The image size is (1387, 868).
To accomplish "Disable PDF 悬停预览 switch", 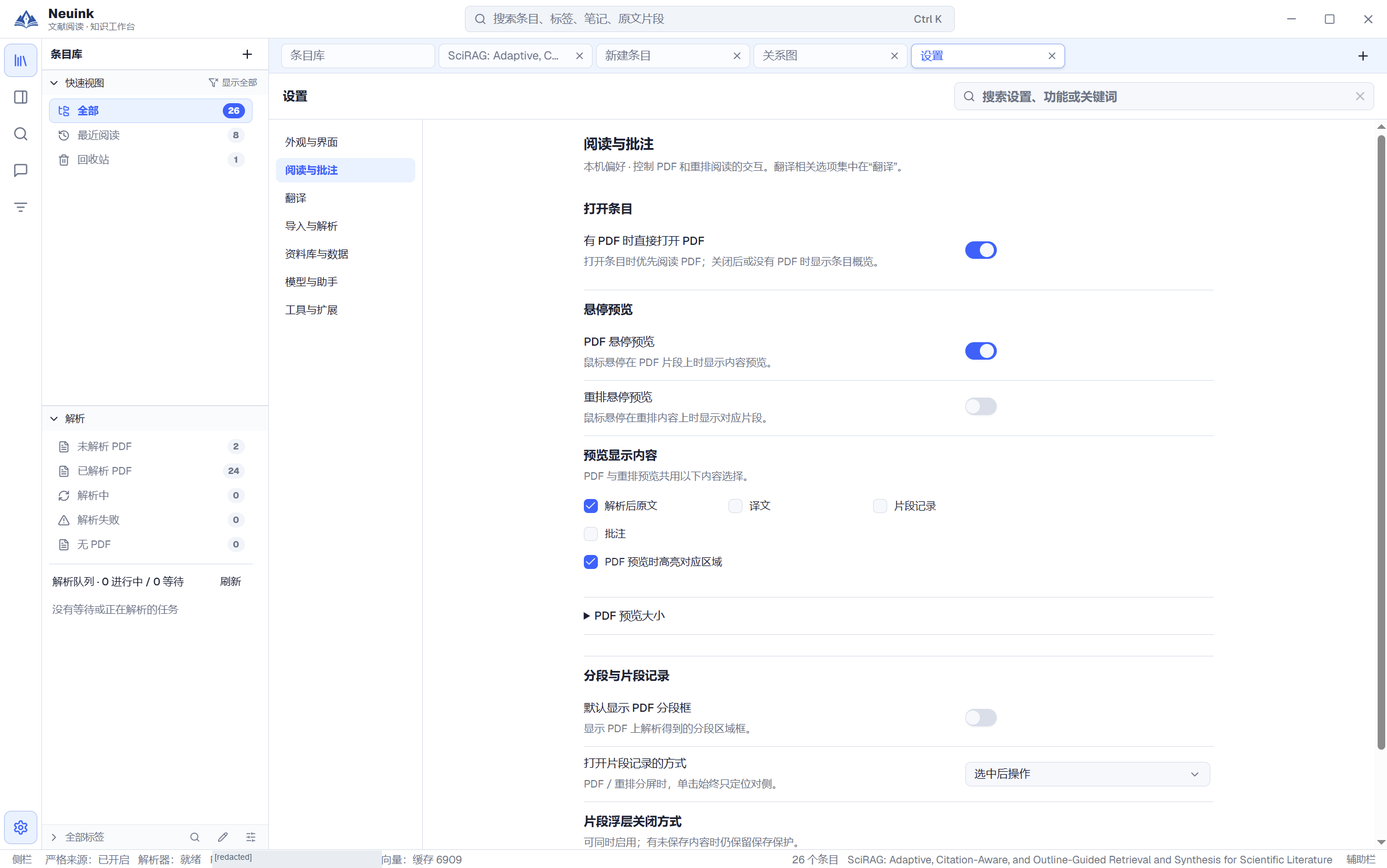I will [x=980, y=351].
